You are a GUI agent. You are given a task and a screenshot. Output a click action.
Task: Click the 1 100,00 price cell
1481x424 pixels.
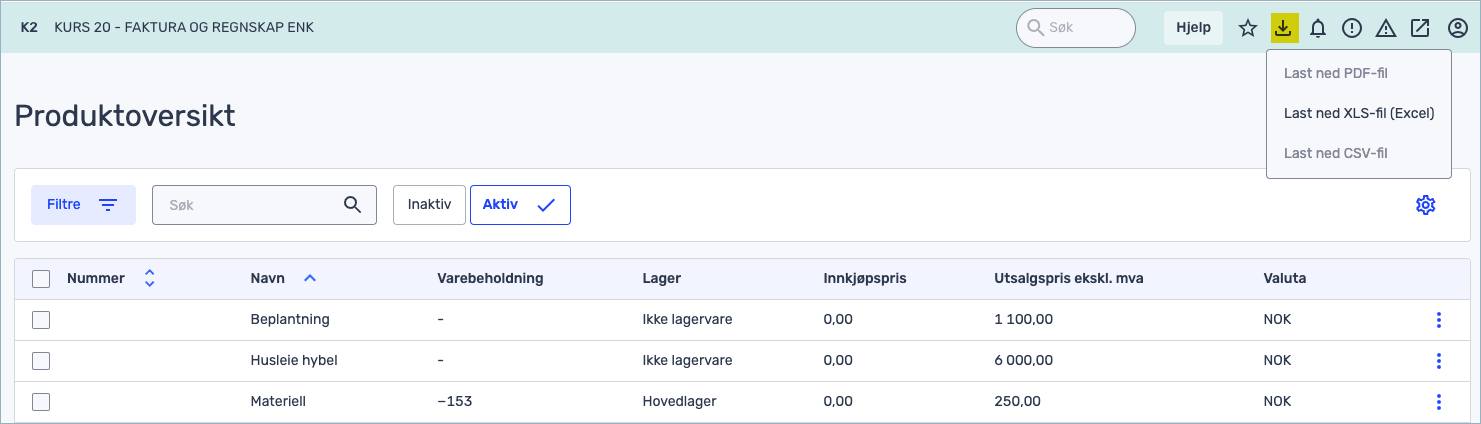[1023, 320]
